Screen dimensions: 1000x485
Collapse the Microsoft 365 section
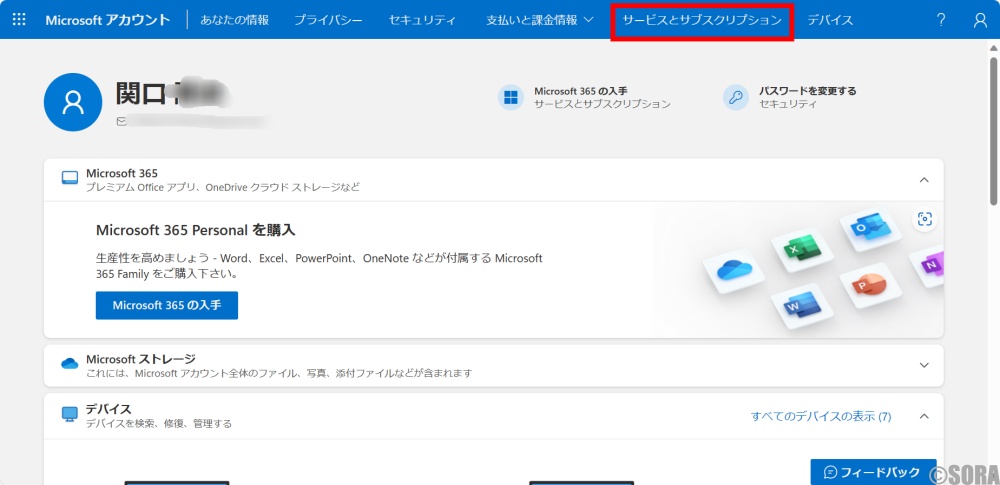tap(924, 180)
